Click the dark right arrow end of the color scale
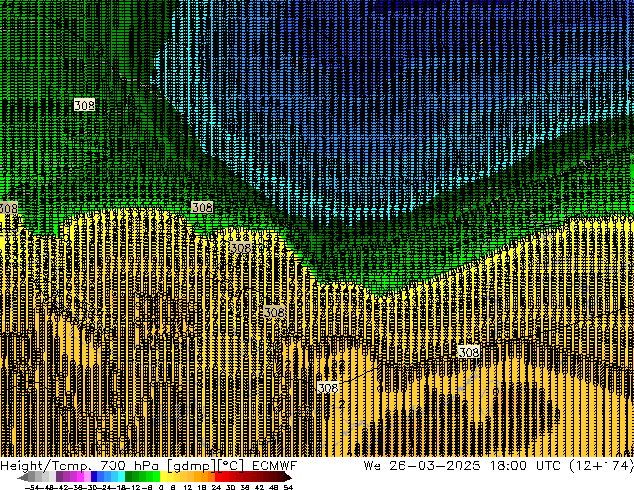 point(287,477)
